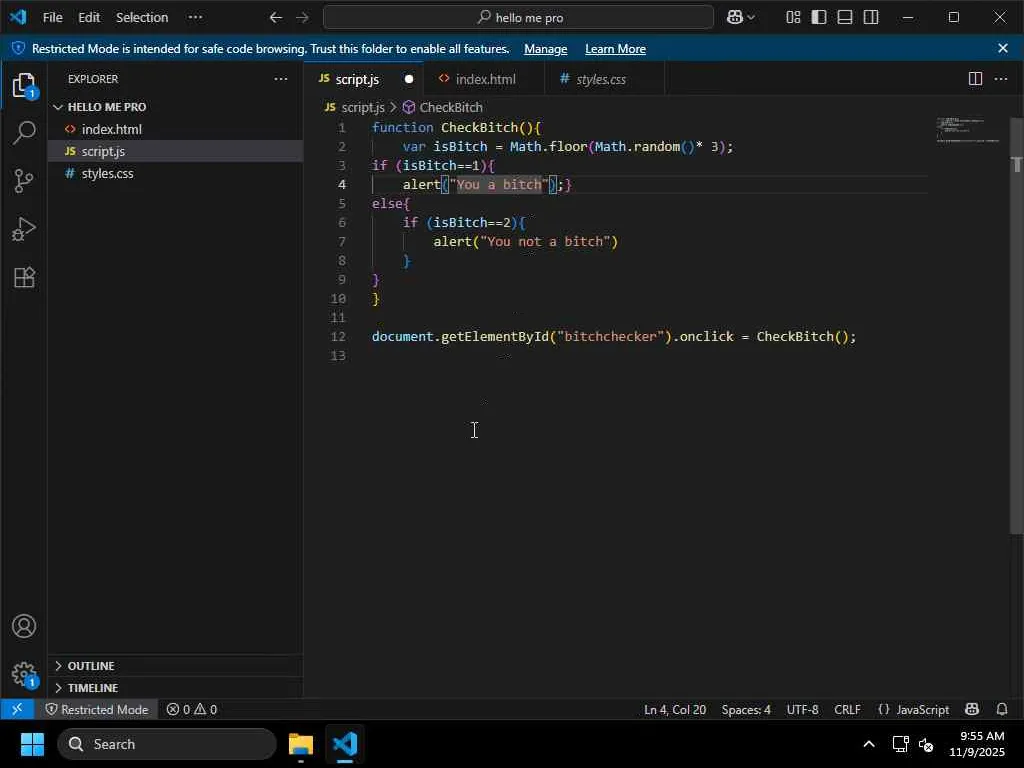This screenshot has height=768, width=1024.
Task: Toggle the Panel layout button
Action: (845, 17)
